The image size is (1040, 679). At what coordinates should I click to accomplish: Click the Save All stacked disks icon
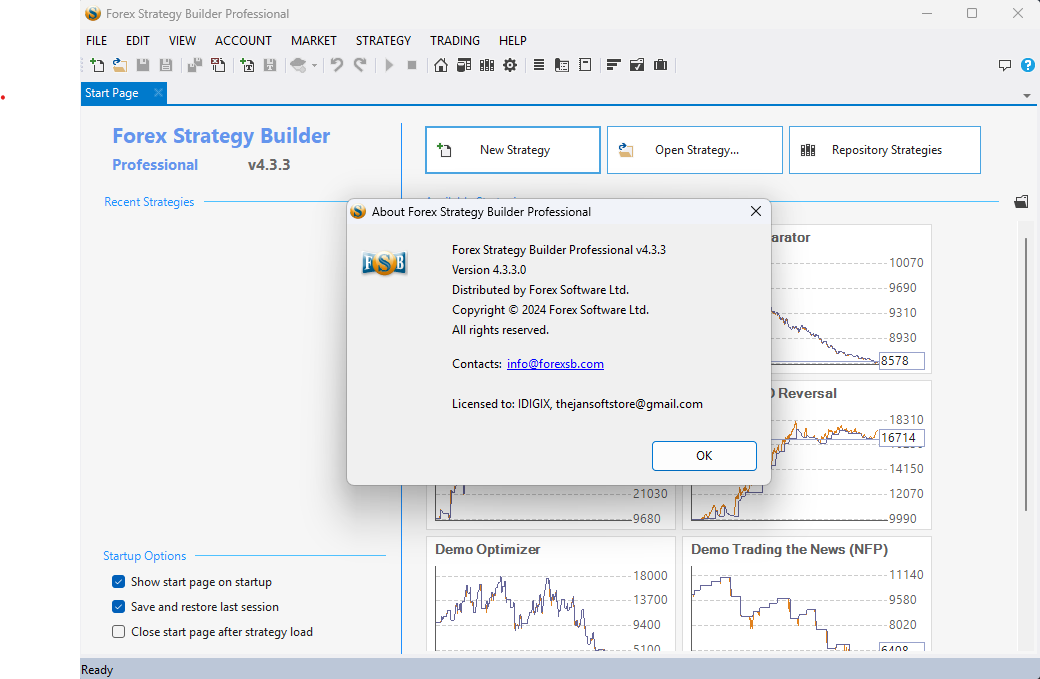click(x=194, y=65)
